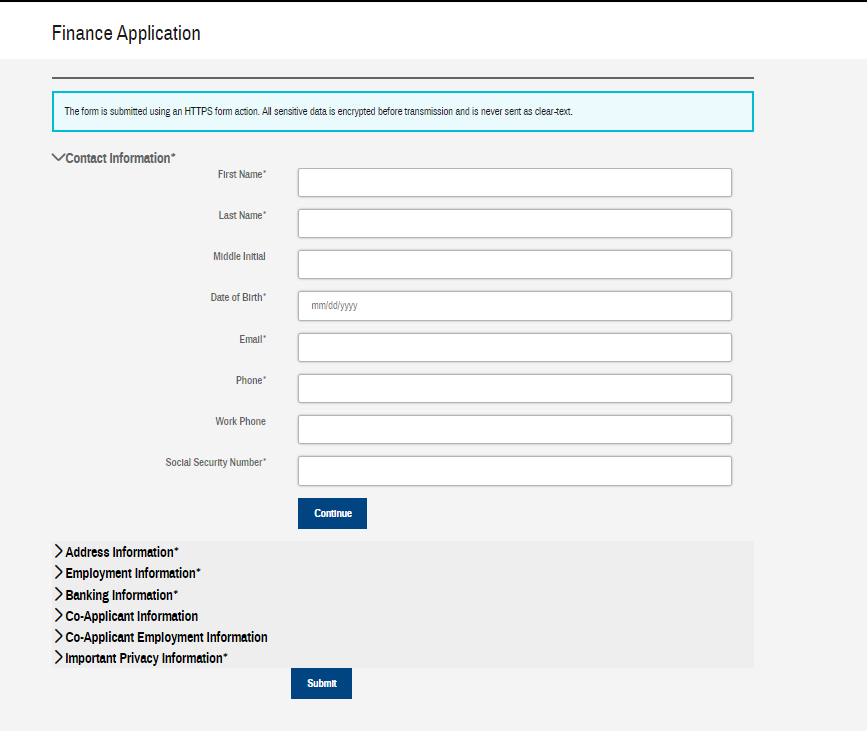
Task: Submit the finance application form
Action: pos(321,683)
